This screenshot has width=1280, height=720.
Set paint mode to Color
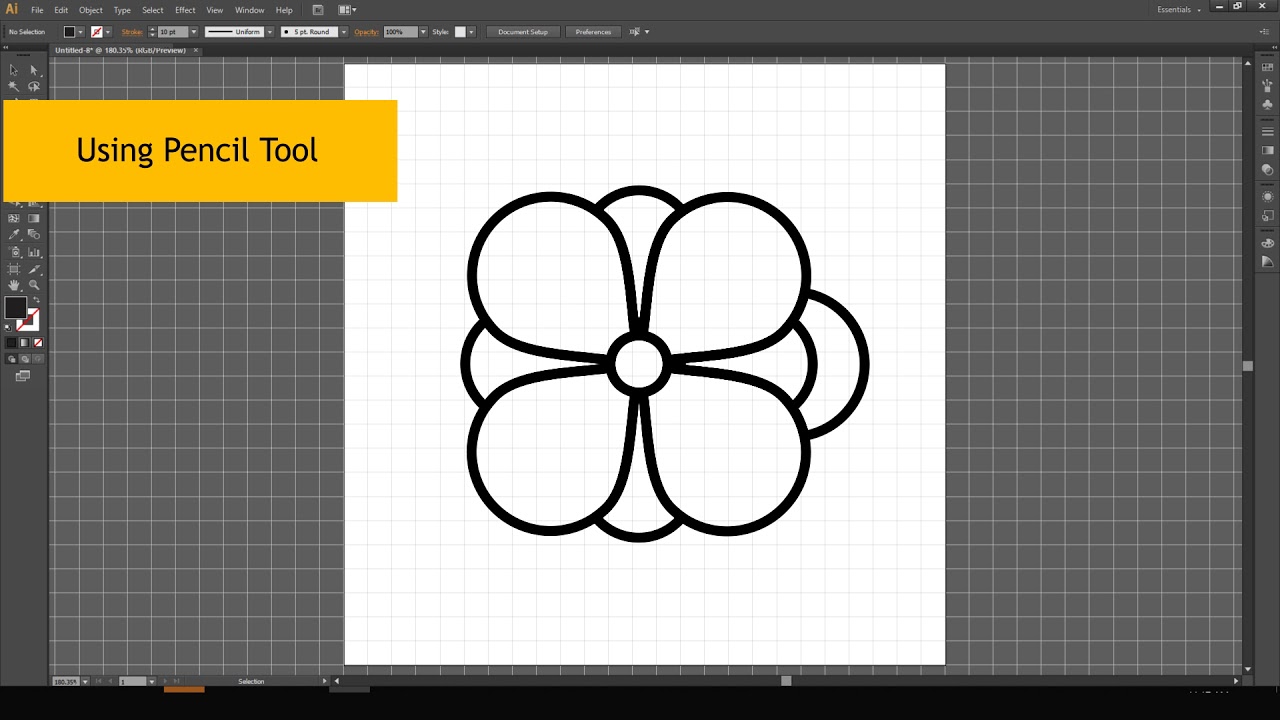click(11, 343)
